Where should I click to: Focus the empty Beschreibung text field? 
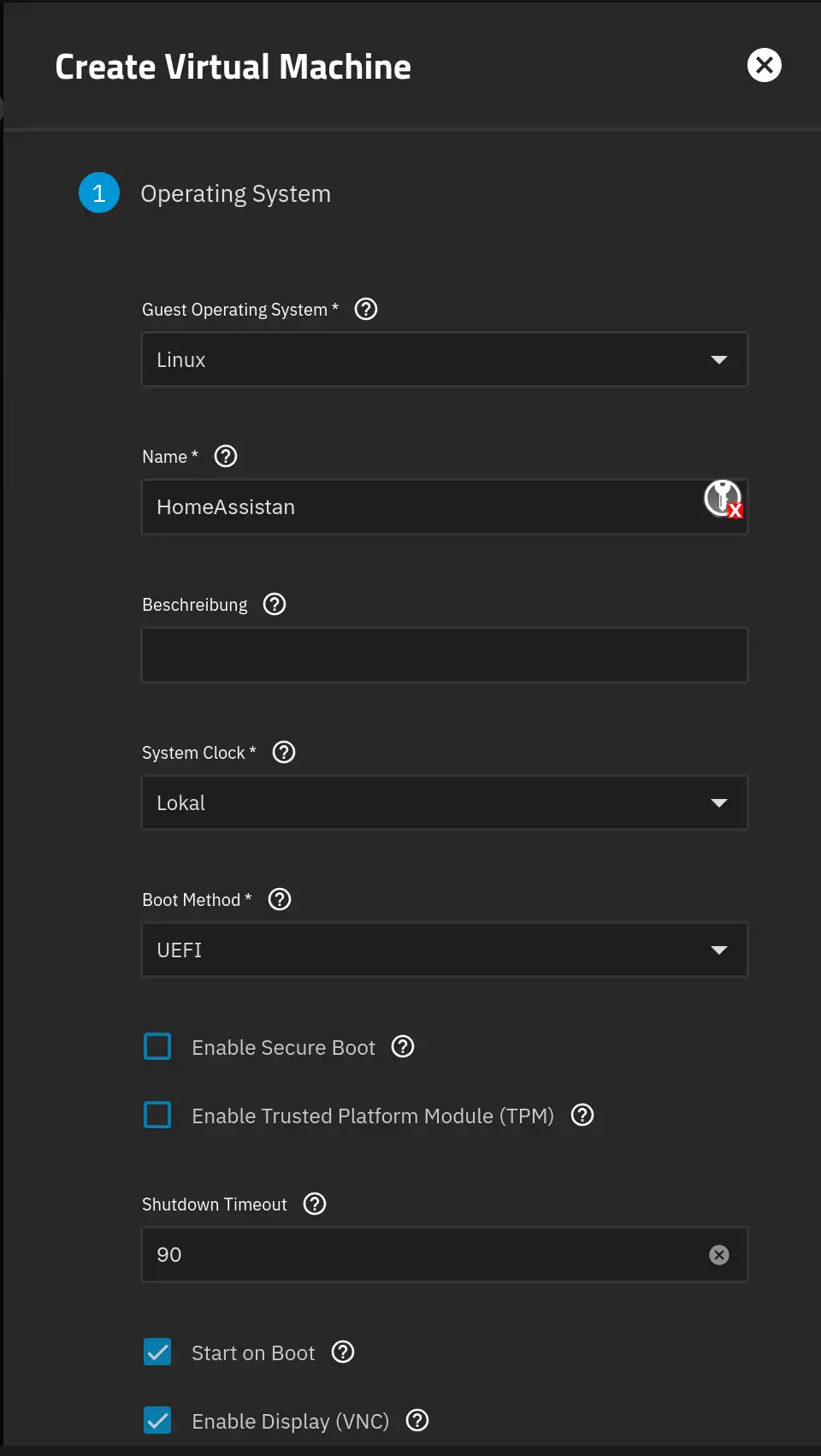(445, 655)
